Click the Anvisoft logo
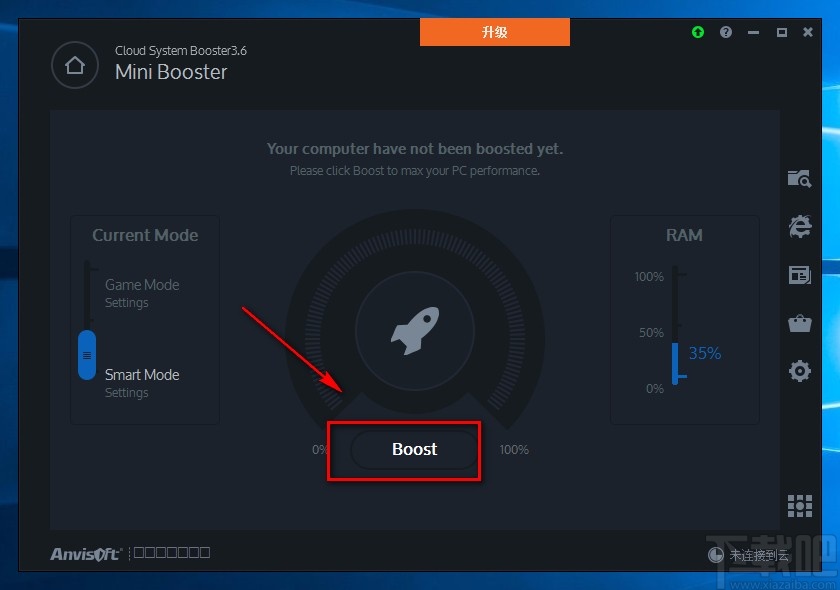This screenshot has width=840, height=590. [86, 554]
